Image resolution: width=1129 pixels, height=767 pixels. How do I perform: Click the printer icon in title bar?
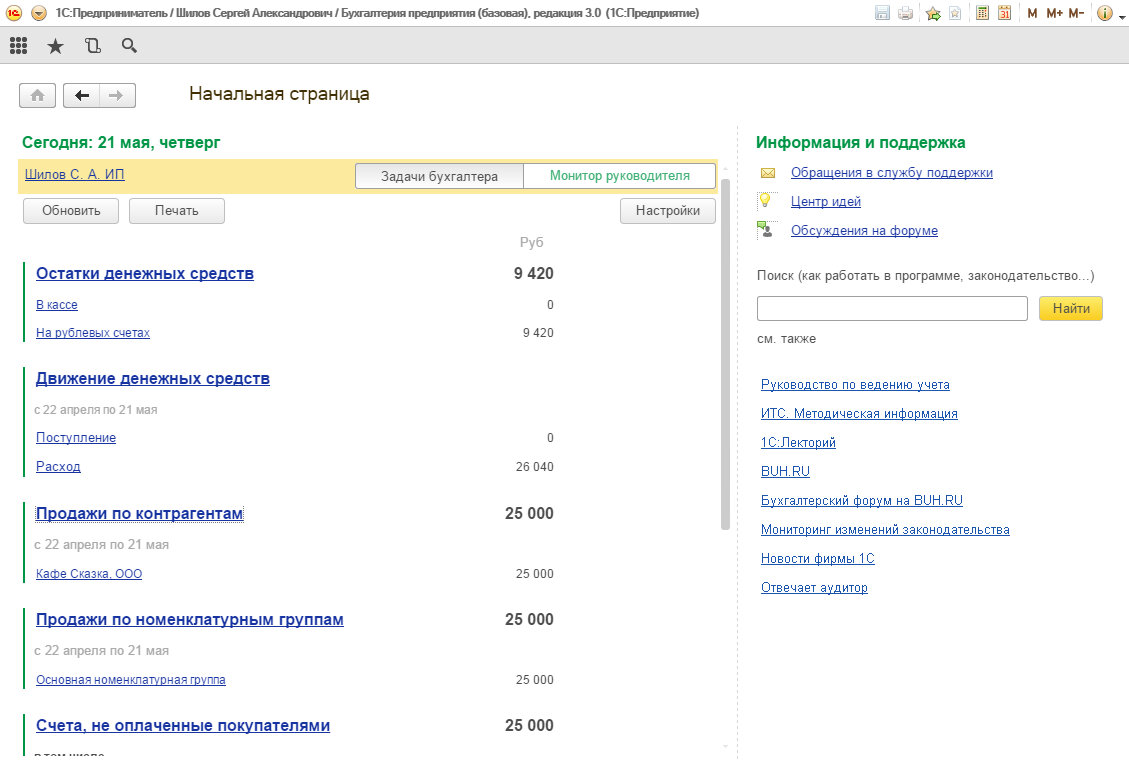tap(905, 13)
